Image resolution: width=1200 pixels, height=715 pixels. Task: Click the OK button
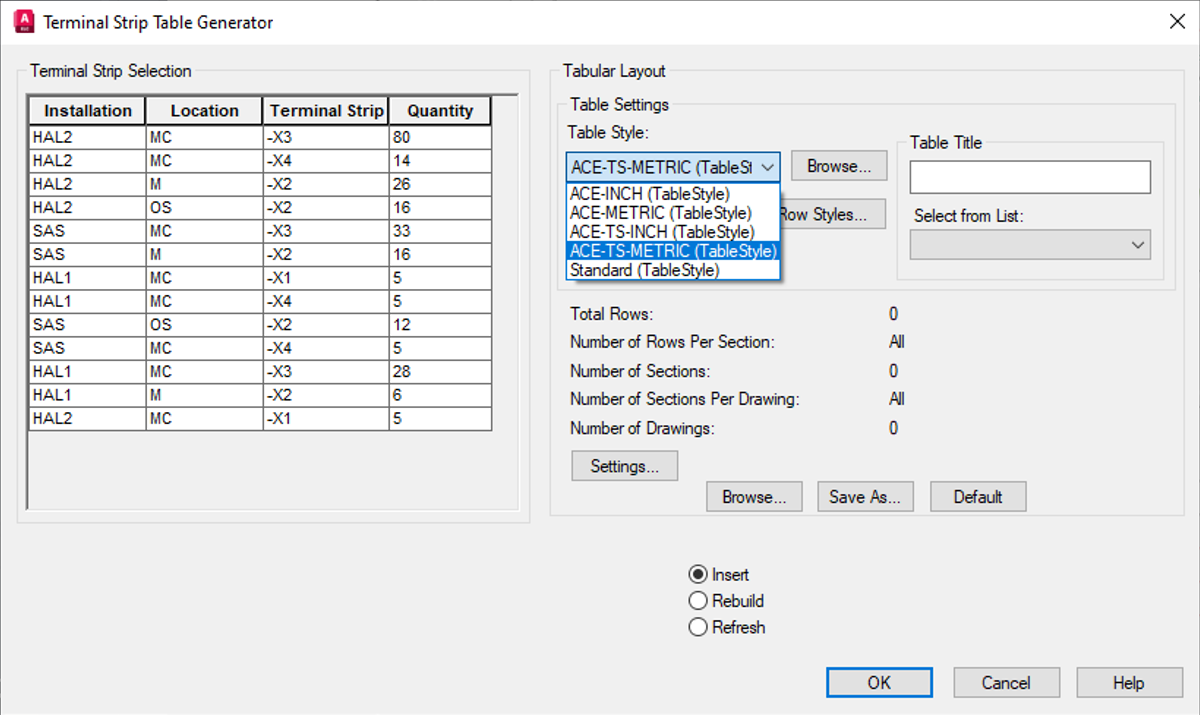pos(879,682)
